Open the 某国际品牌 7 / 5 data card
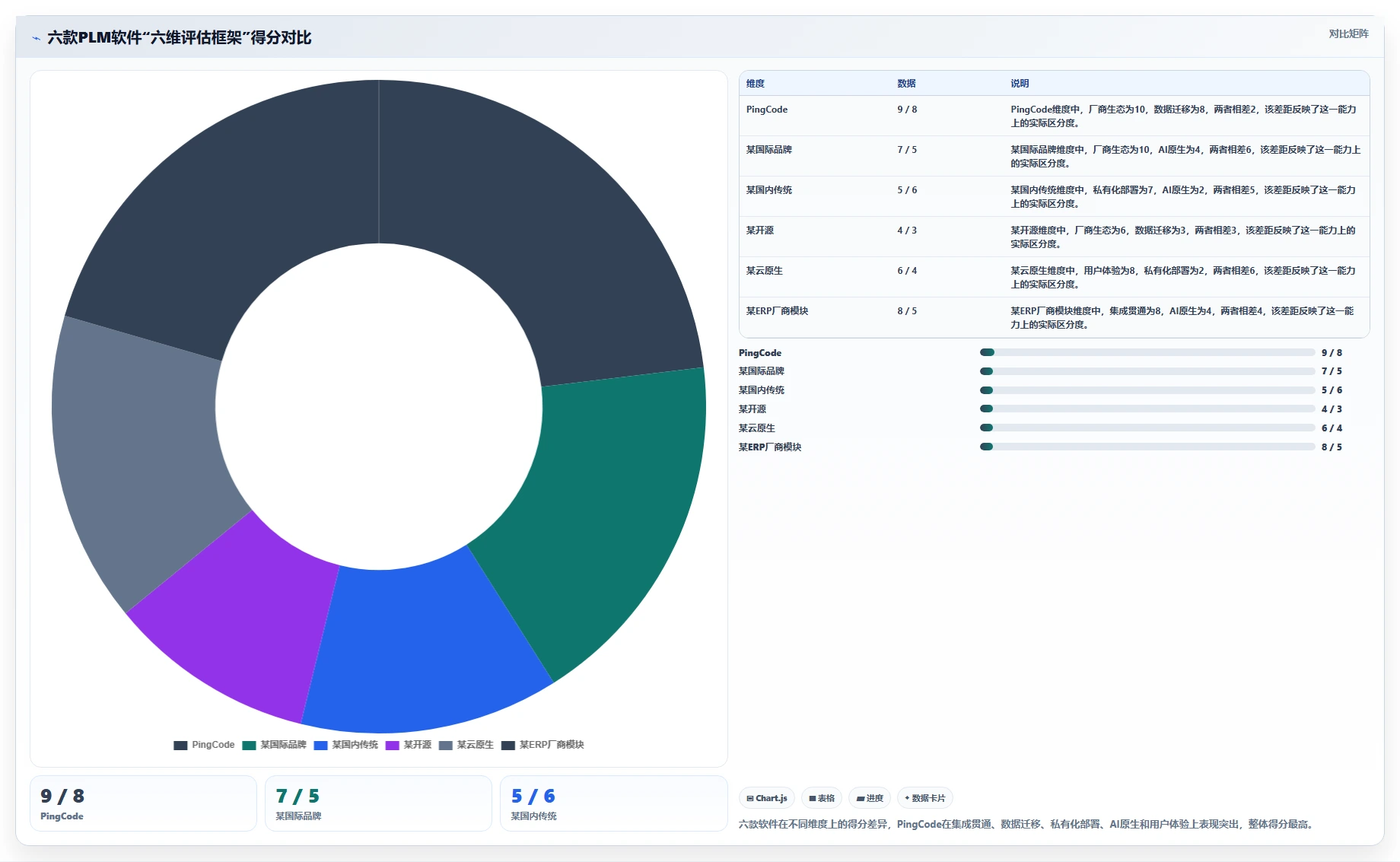This screenshot has height=862, width=1400. 378,803
